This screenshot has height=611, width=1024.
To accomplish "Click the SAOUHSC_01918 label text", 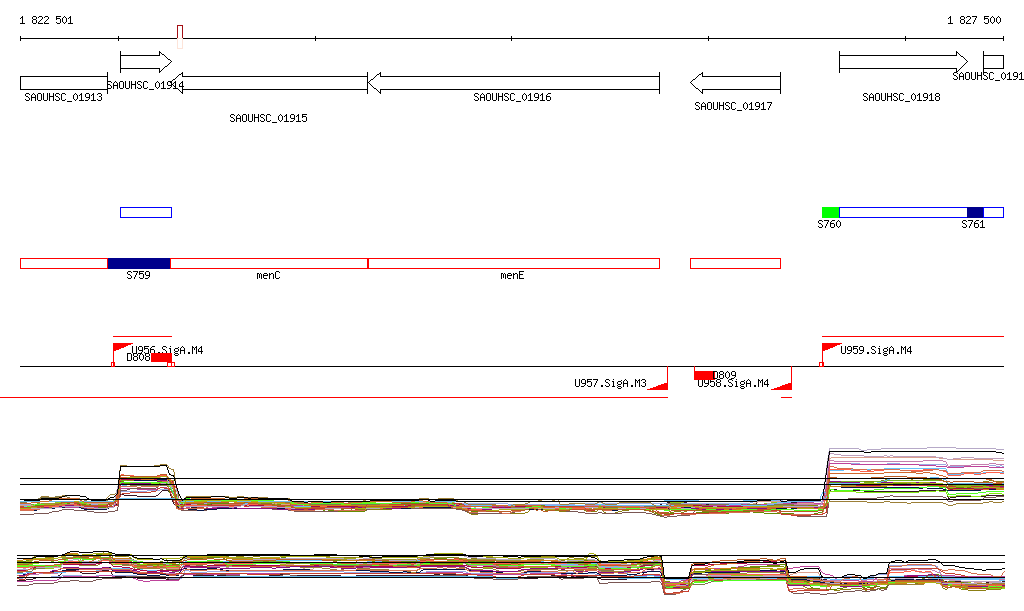I will click(901, 97).
